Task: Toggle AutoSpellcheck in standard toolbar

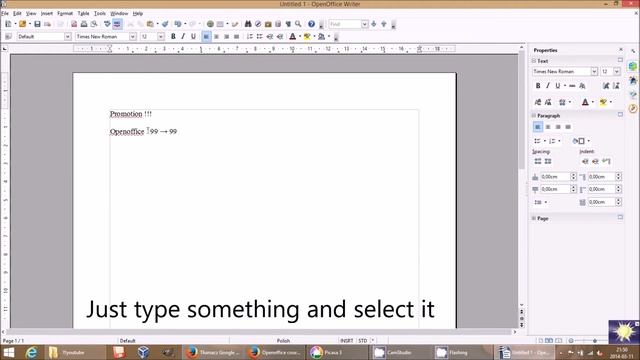Action: coord(117,24)
